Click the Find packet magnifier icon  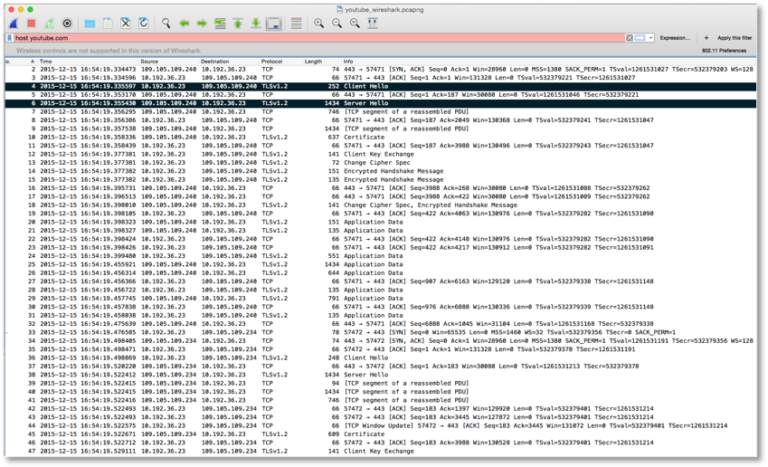(x=167, y=21)
